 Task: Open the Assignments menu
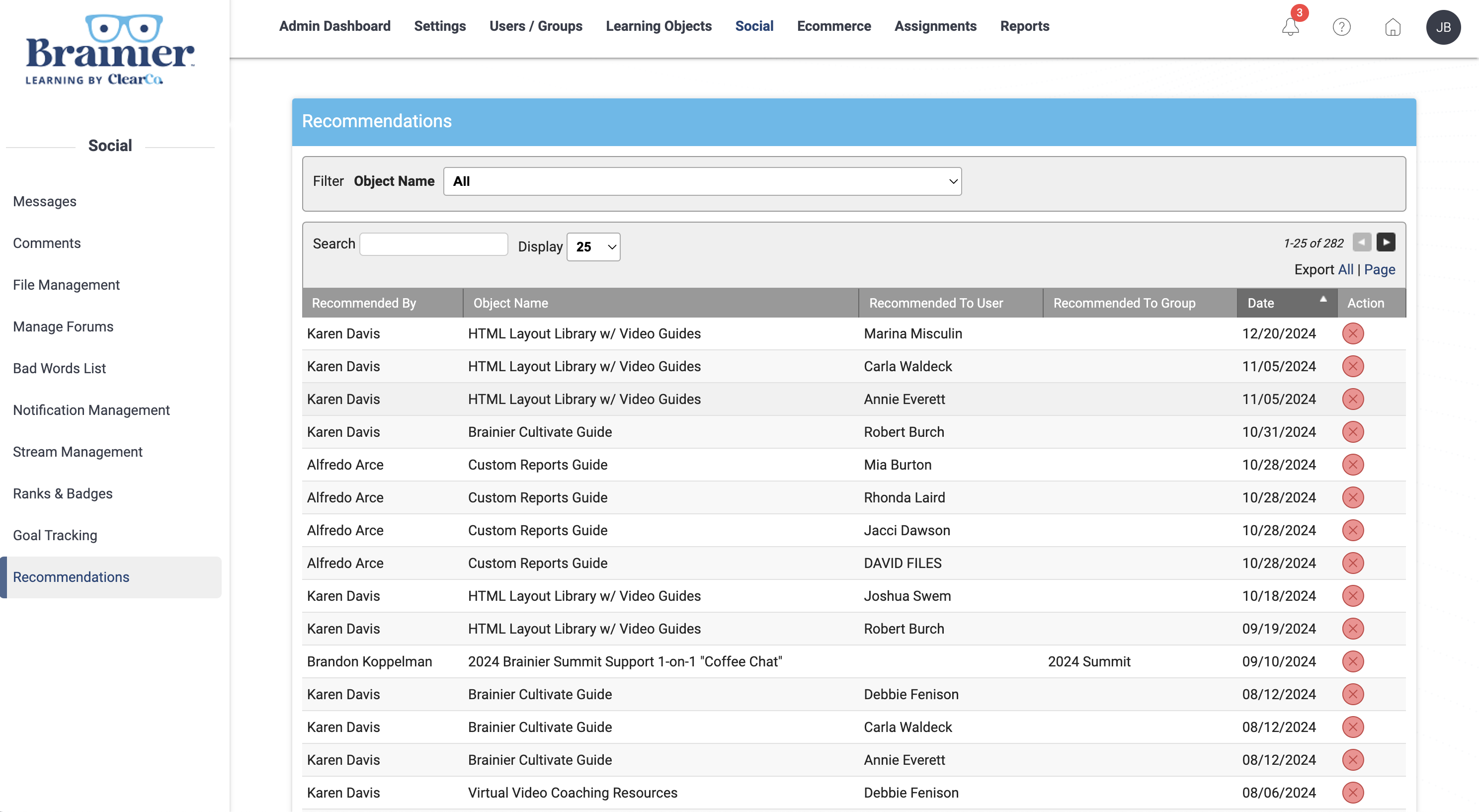pos(935,26)
